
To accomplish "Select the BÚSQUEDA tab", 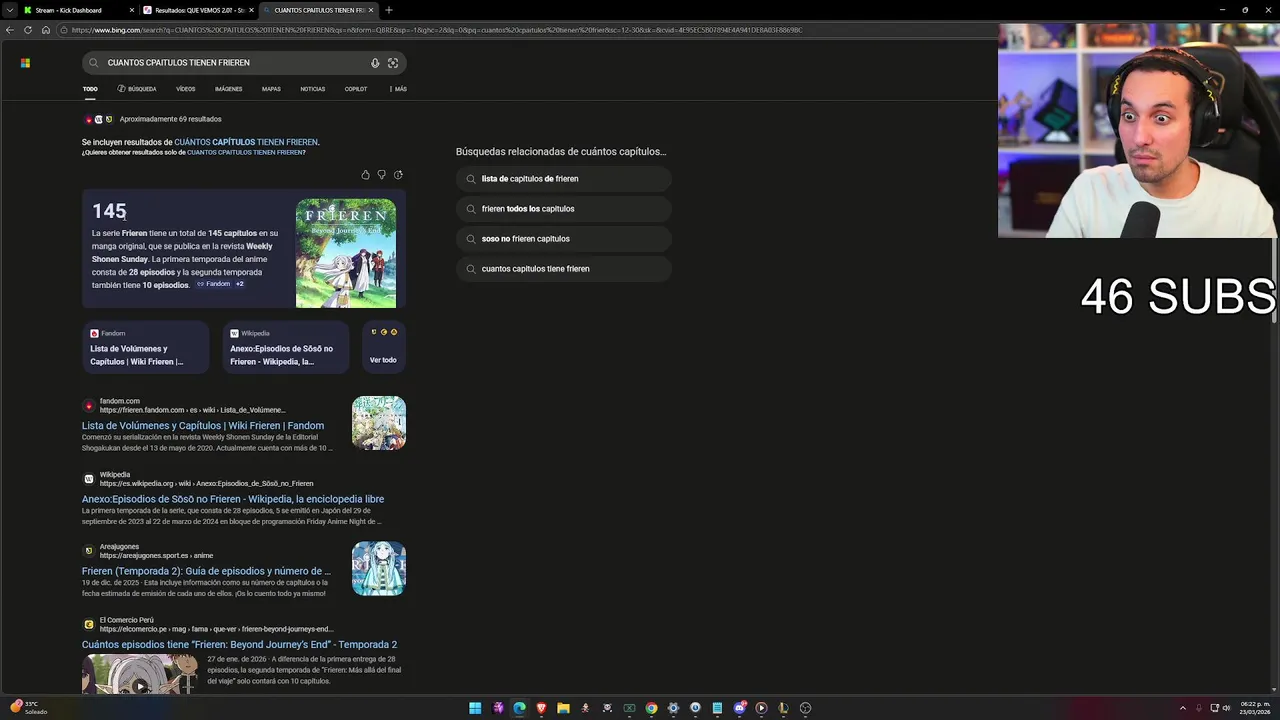I will point(137,89).
